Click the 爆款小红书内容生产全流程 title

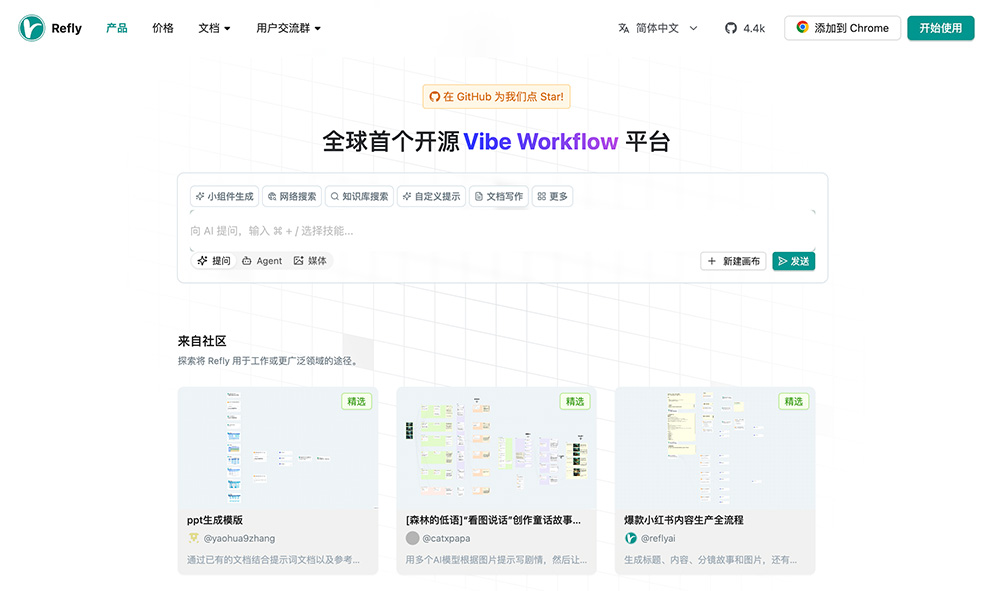[684, 520]
